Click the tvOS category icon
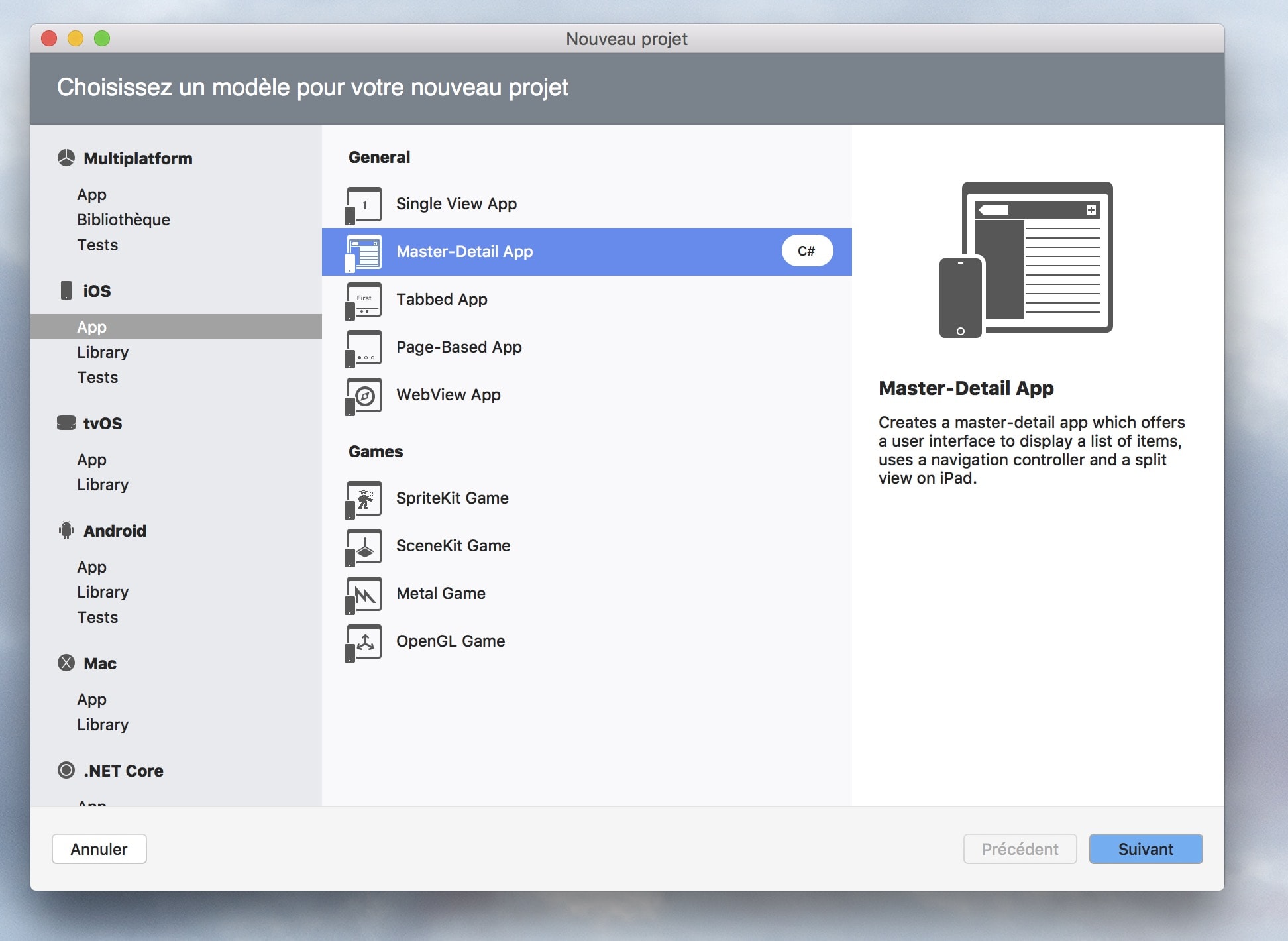The width and height of the screenshot is (1288, 941). pyautogui.click(x=66, y=423)
